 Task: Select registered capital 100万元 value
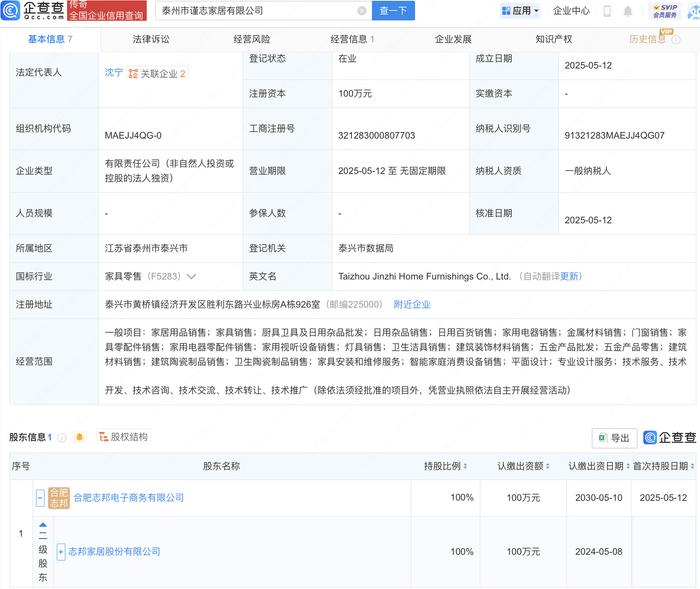(355, 94)
